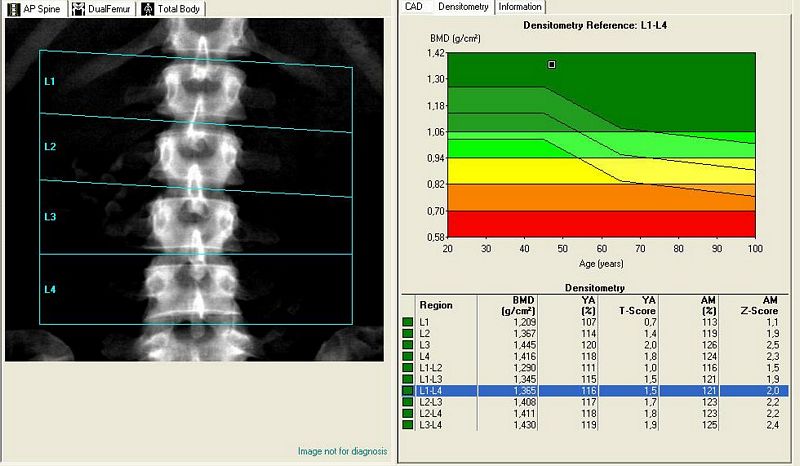Click the green square next to L3
The image size is (800, 466).
pyautogui.click(x=407, y=344)
